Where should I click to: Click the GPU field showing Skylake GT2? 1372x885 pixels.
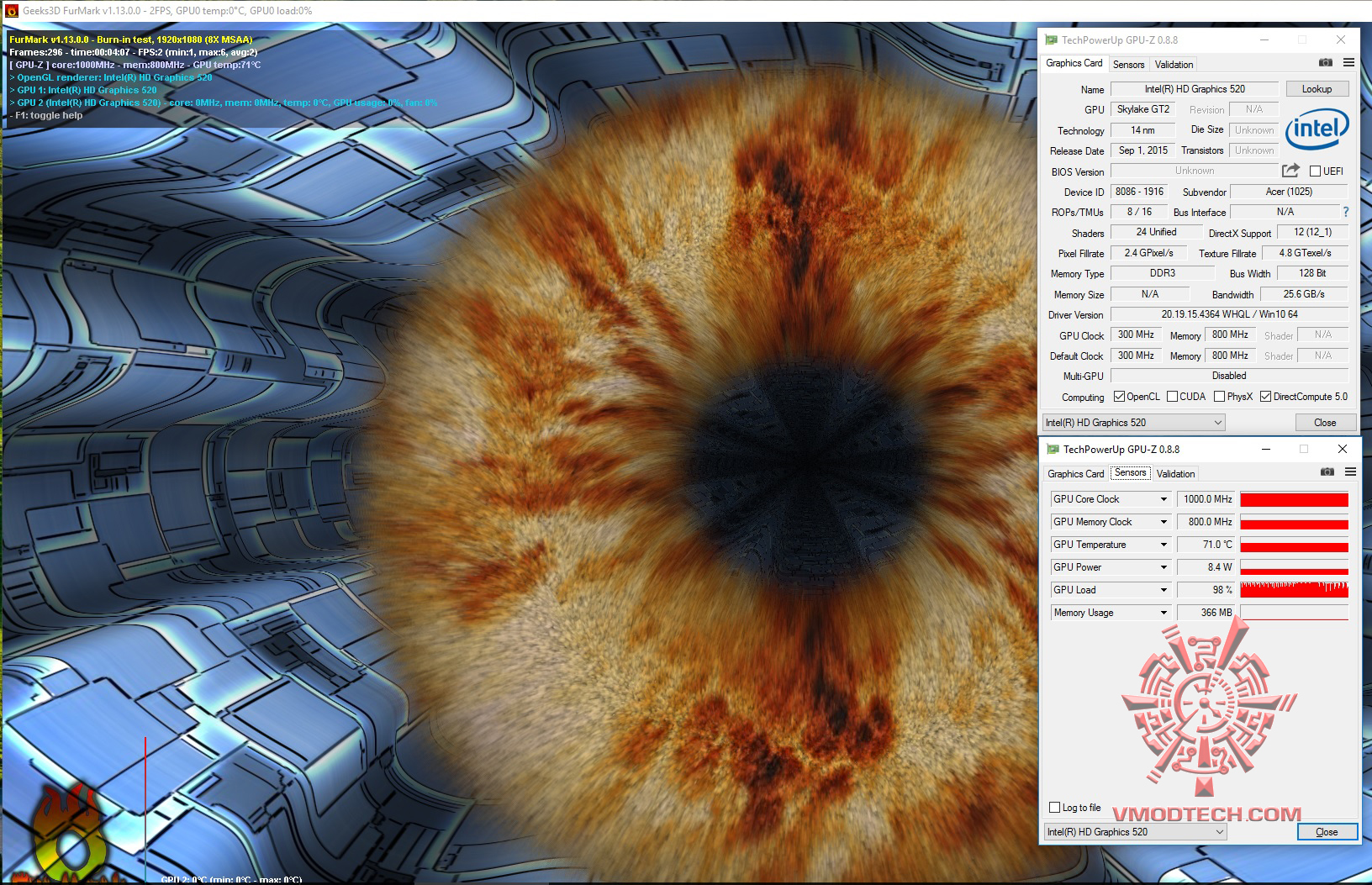click(1142, 109)
